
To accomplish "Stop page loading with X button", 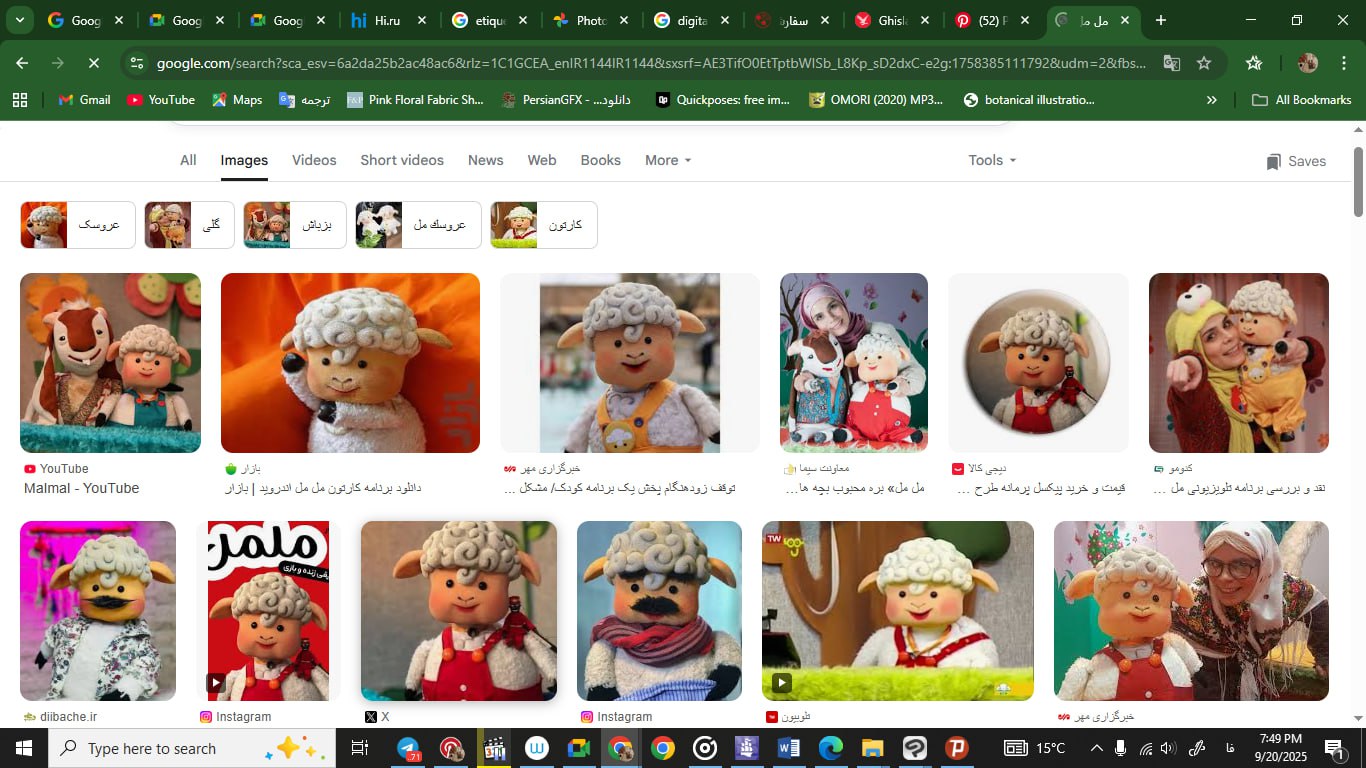I will coord(93,63).
